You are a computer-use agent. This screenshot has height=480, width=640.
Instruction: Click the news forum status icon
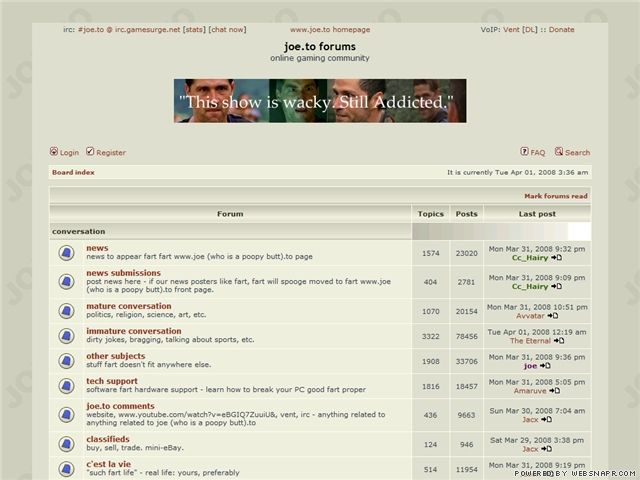pos(66,253)
